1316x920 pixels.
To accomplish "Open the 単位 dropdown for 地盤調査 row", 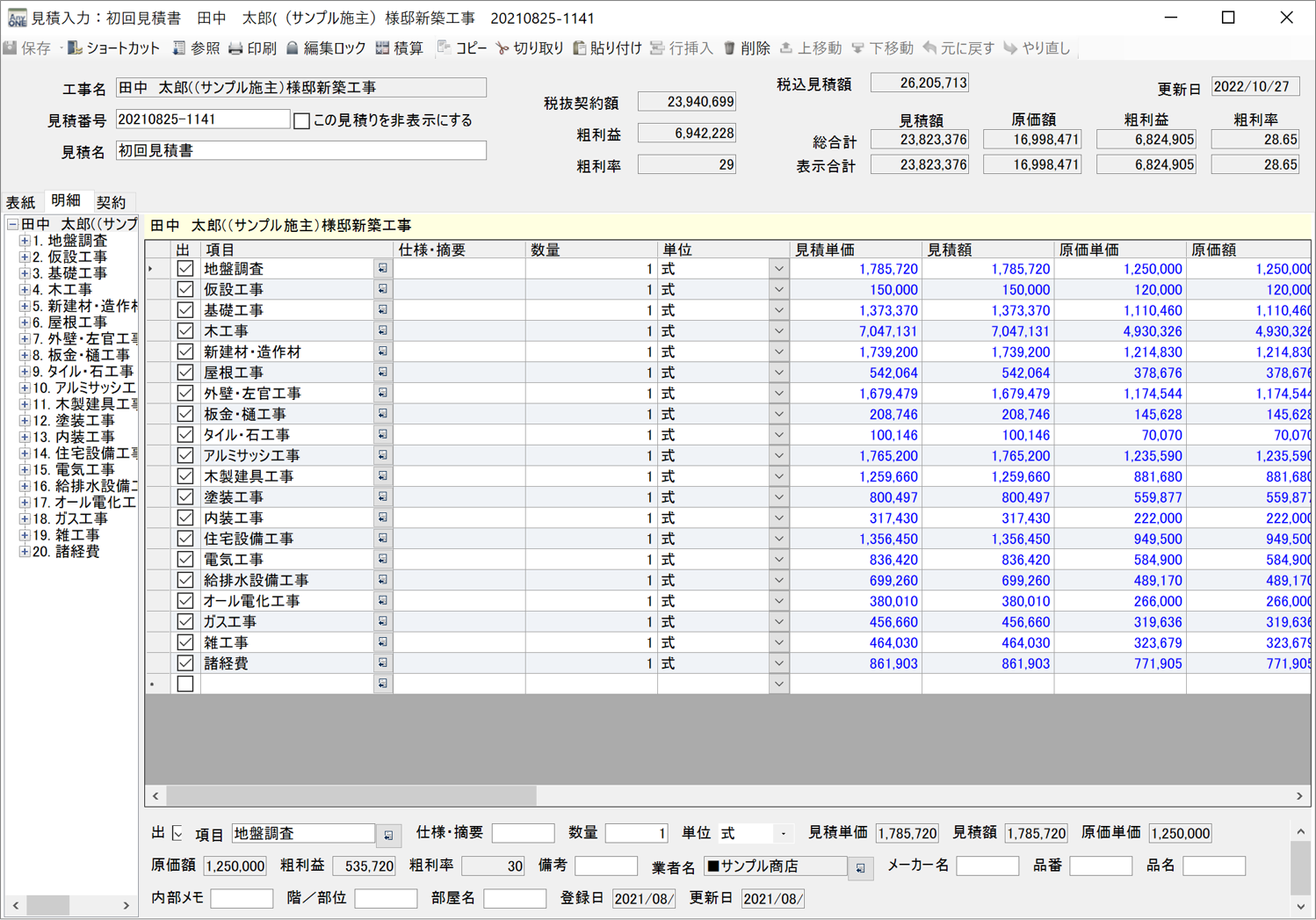I will coord(778,268).
